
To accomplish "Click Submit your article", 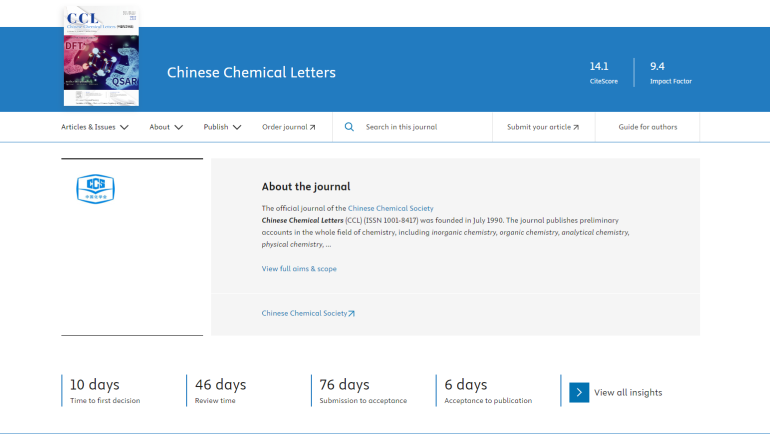I will click(x=538, y=127).
